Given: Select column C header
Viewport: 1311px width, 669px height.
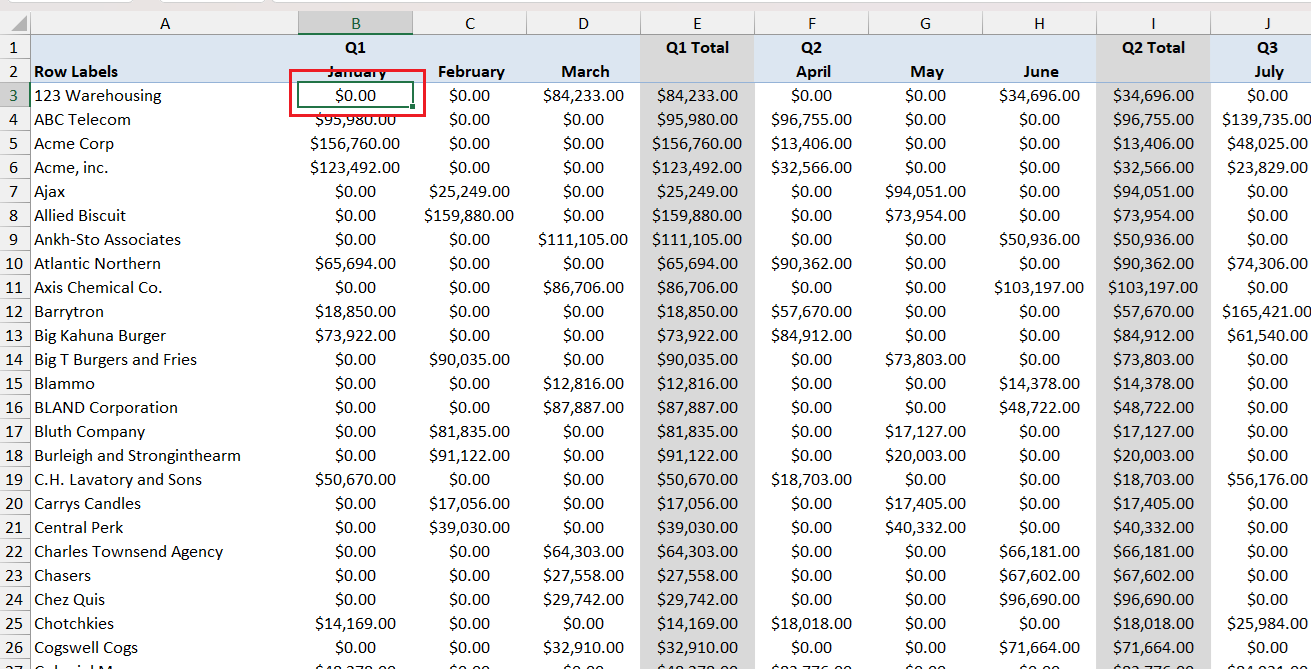Looking at the screenshot, I should [470, 23].
